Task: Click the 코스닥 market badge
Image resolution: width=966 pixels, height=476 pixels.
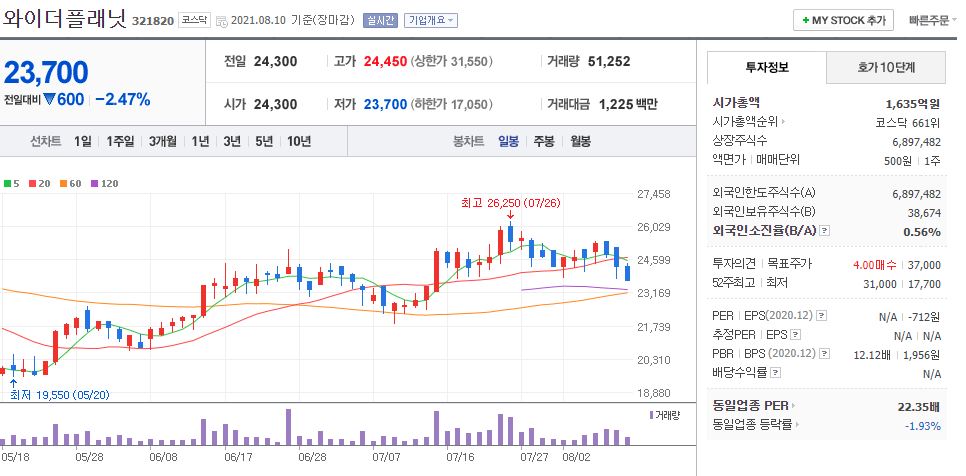Action: [x=195, y=20]
